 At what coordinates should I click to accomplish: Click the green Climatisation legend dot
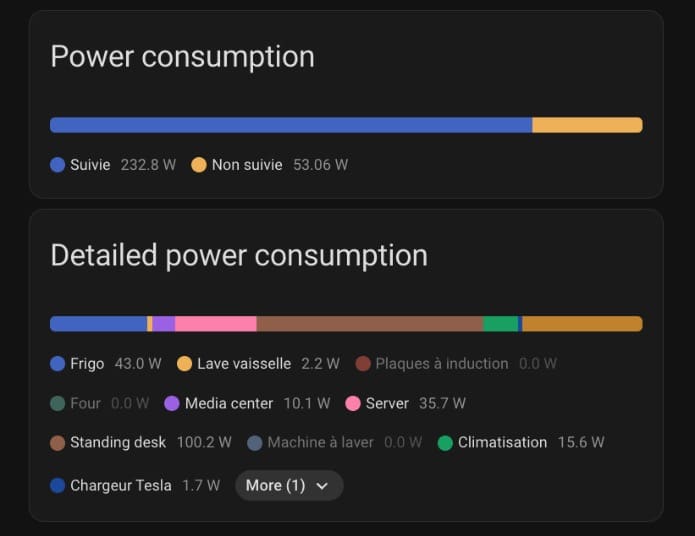[445, 442]
